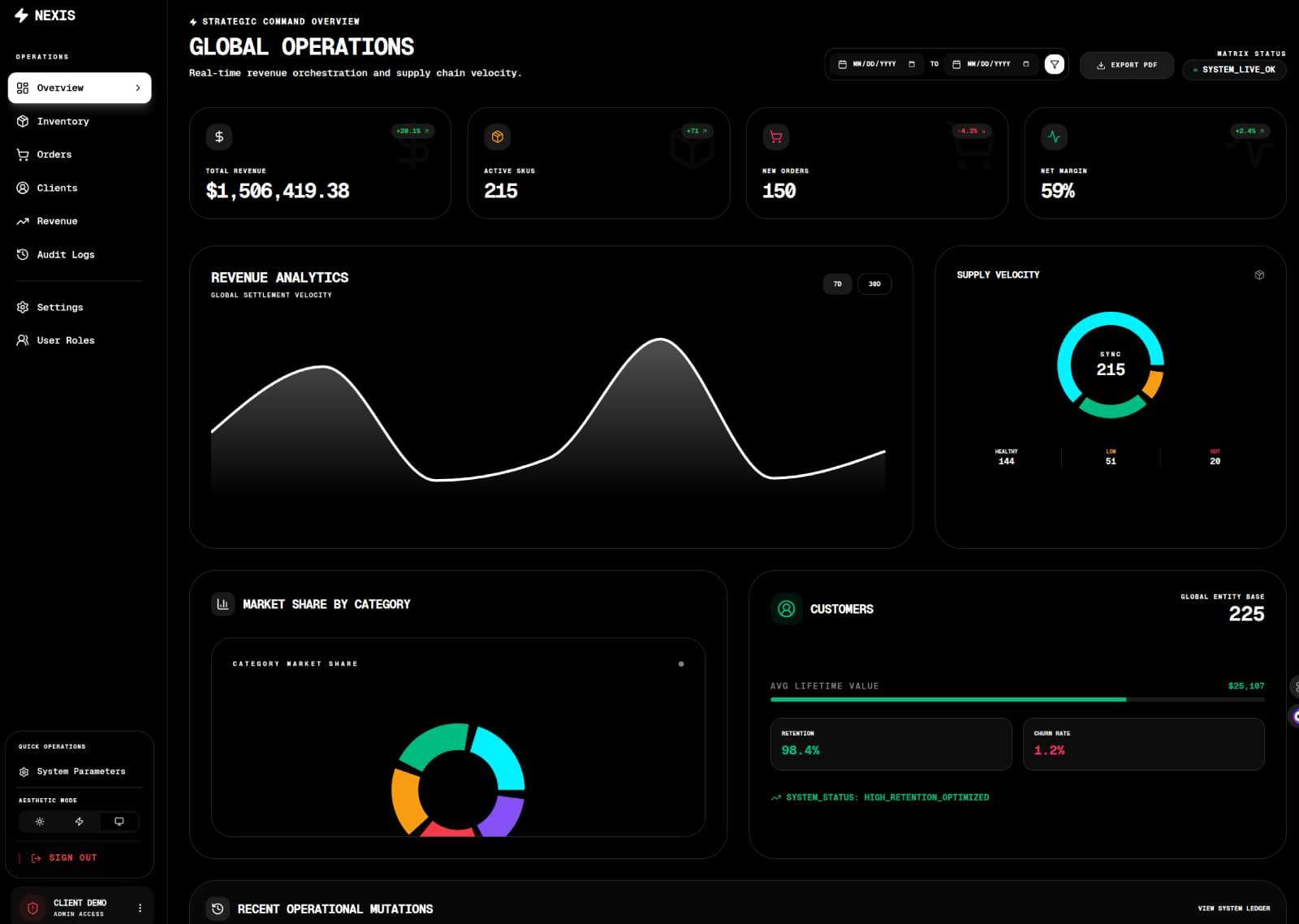
Task: Click the SYSTEM_LIVE_OK status badge
Action: (x=1234, y=70)
